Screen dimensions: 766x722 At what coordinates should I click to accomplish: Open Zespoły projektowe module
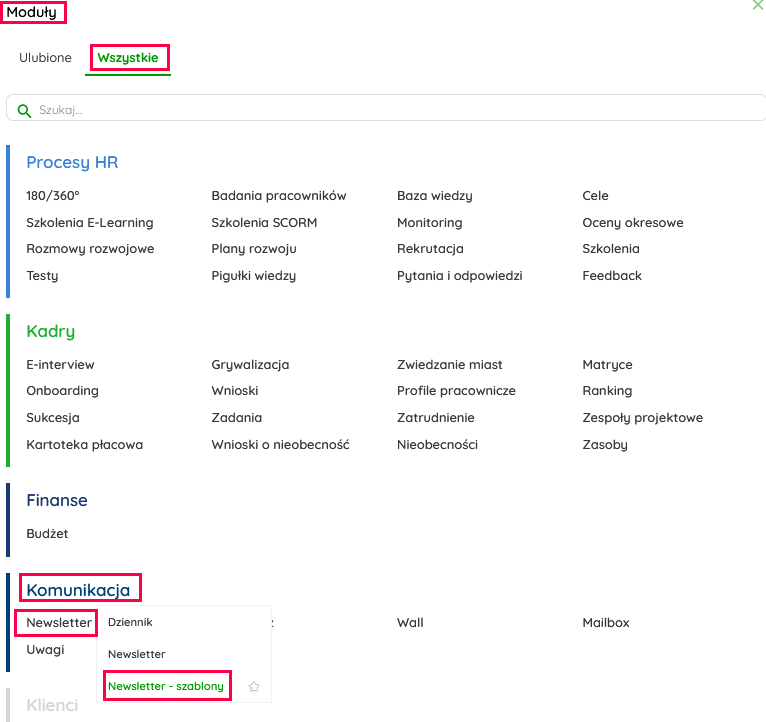point(642,418)
